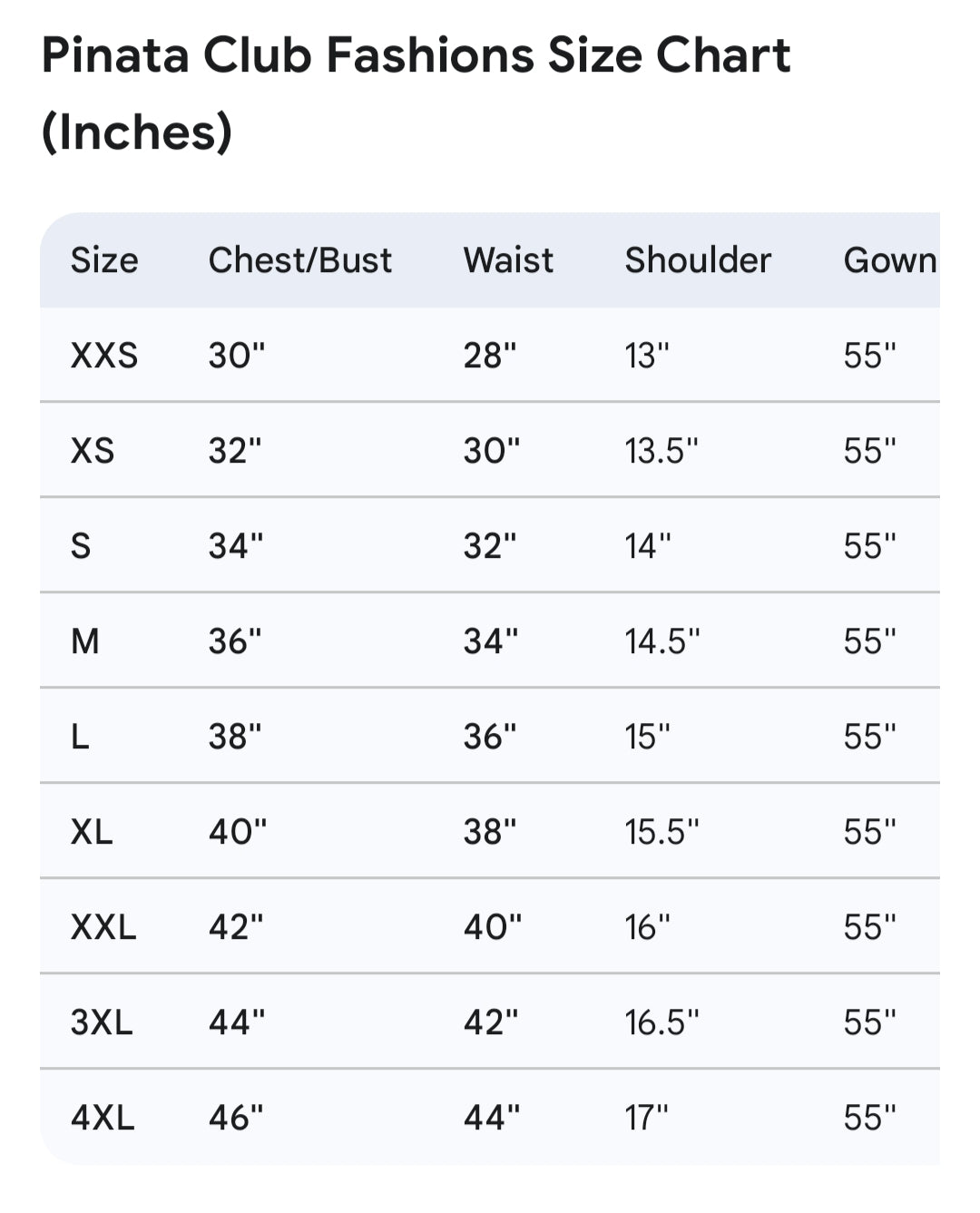Viewport: 980px width, 1213px height.
Task: Select the Shoulder column header
Action: [698, 260]
